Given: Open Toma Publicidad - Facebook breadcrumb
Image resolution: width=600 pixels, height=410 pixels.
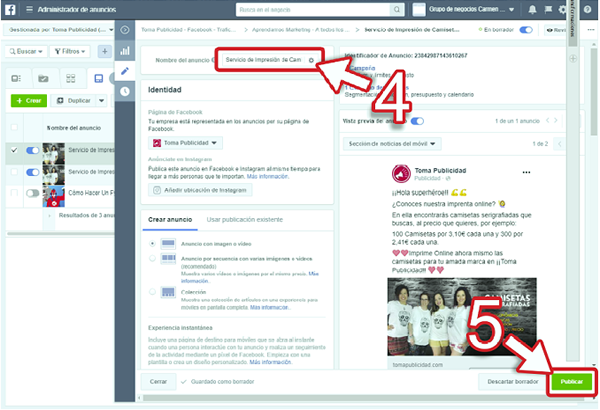Looking at the screenshot, I should [188, 30].
